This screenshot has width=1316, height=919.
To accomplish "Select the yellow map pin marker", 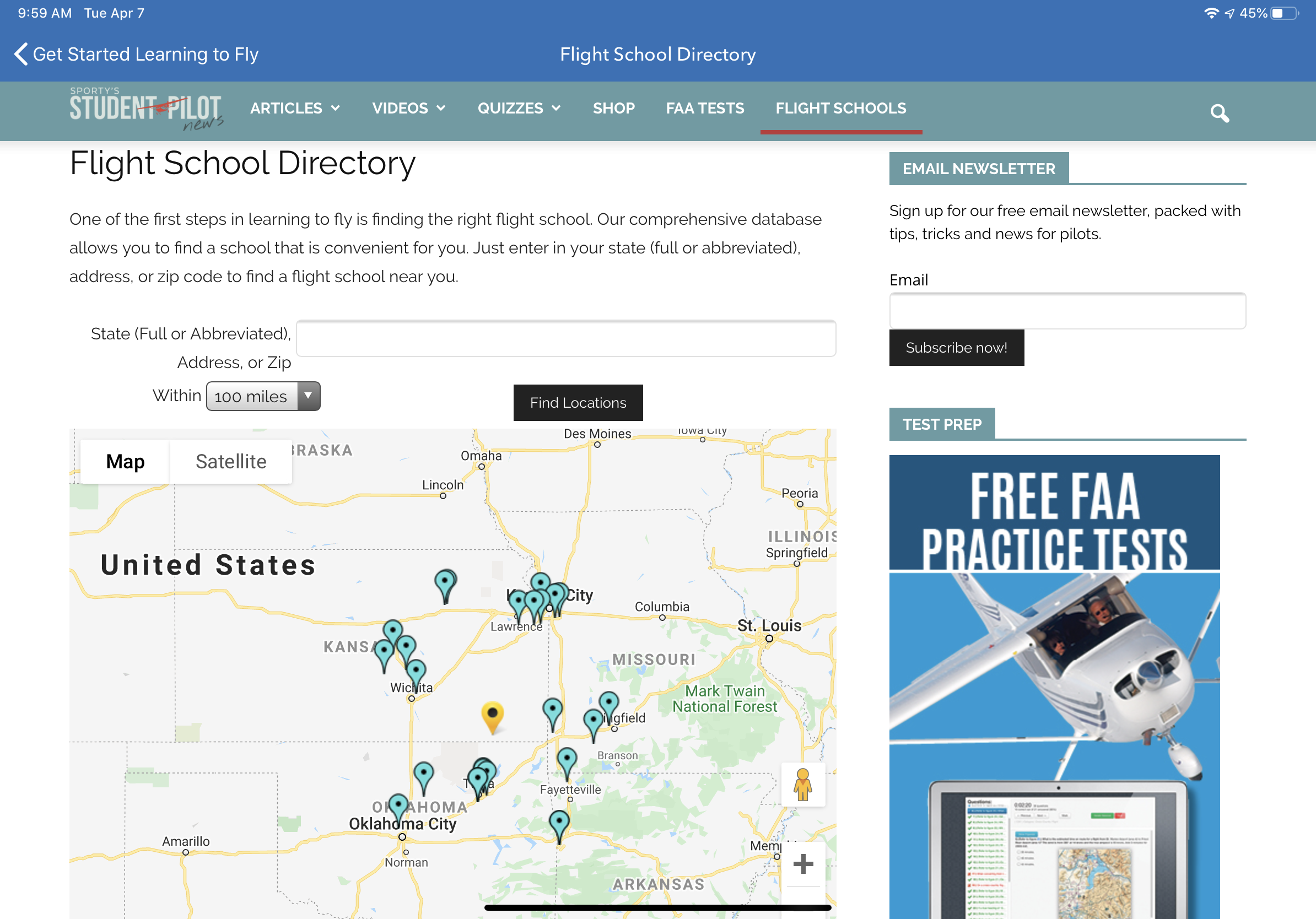I will (x=492, y=717).
